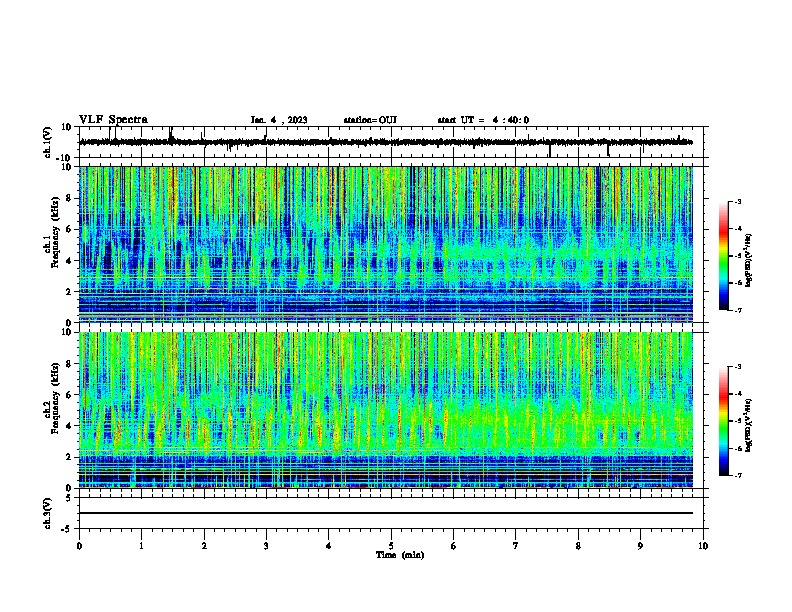Click the flat ch.3 voltage trace line
This screenshot has width=792, height=612.
click(x=386, y=513)
